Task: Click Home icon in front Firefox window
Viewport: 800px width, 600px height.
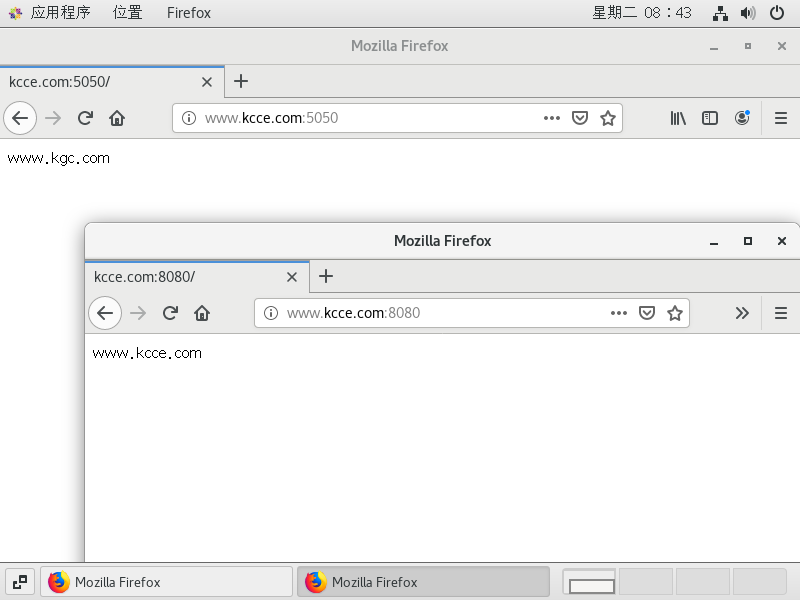Action: [x=202, y=313]
